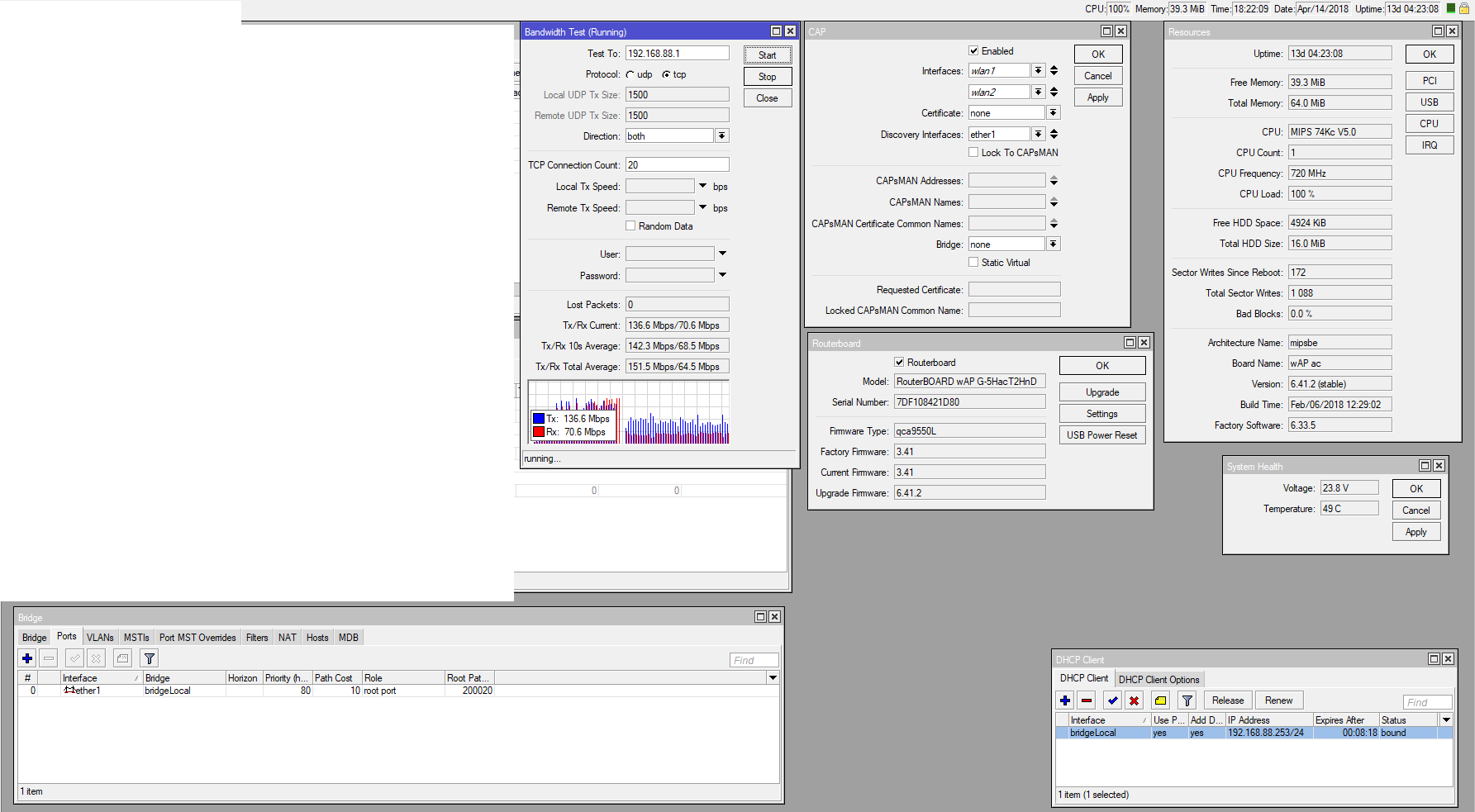
Task: Enable Lock To CAPsMAN
Action: (973, 152)
